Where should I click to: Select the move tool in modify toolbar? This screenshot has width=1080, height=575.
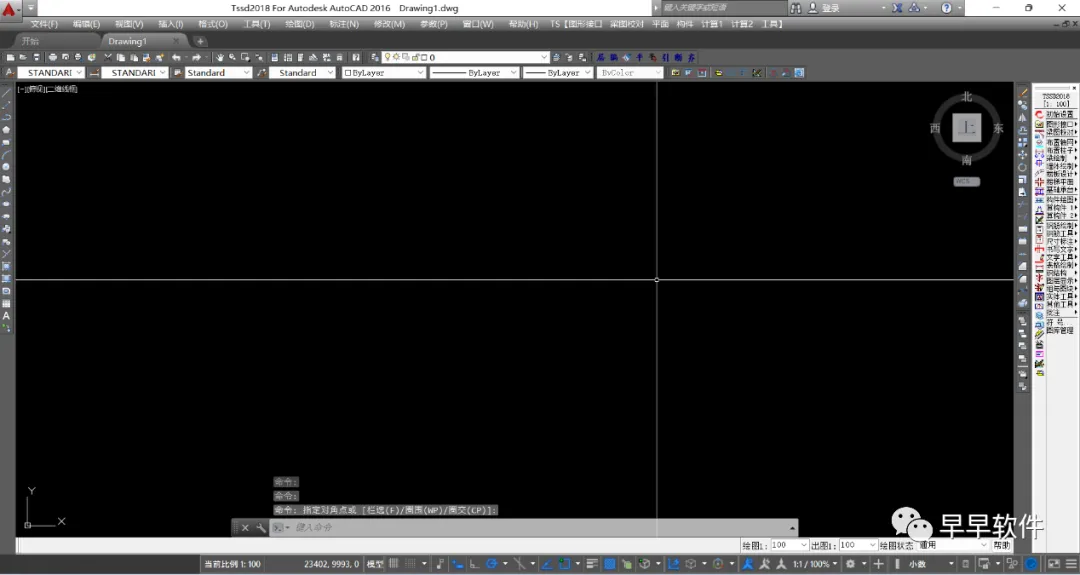[1023, 155]
